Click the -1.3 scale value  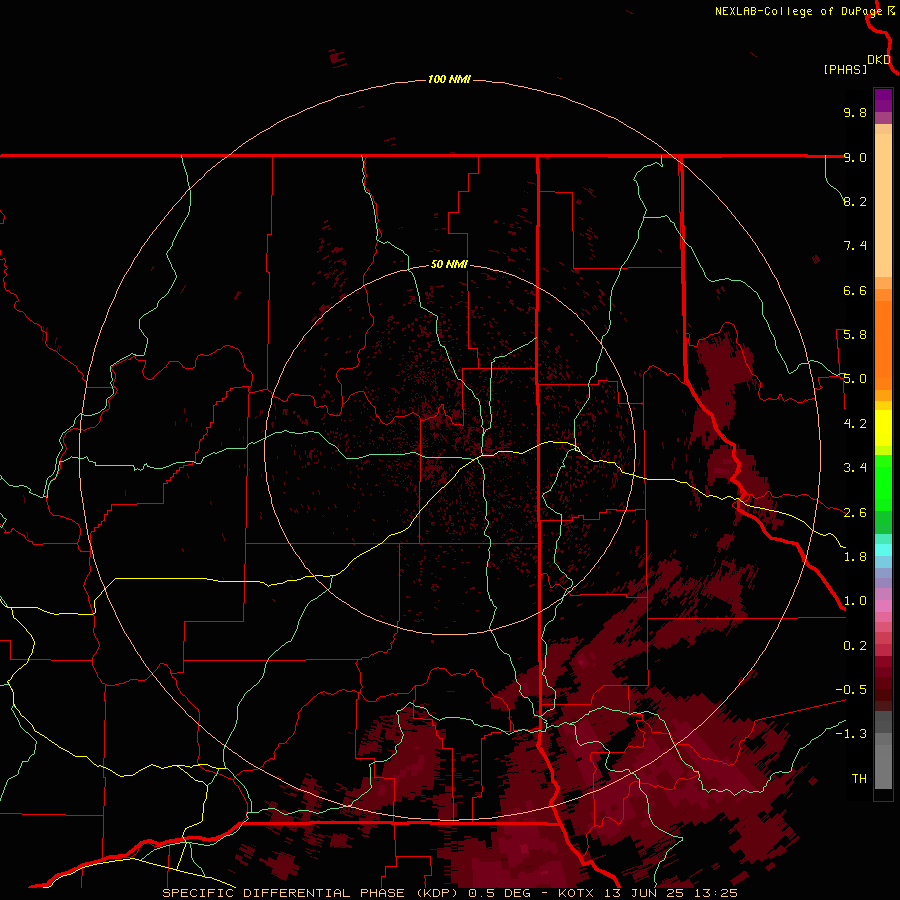[851, 734]
